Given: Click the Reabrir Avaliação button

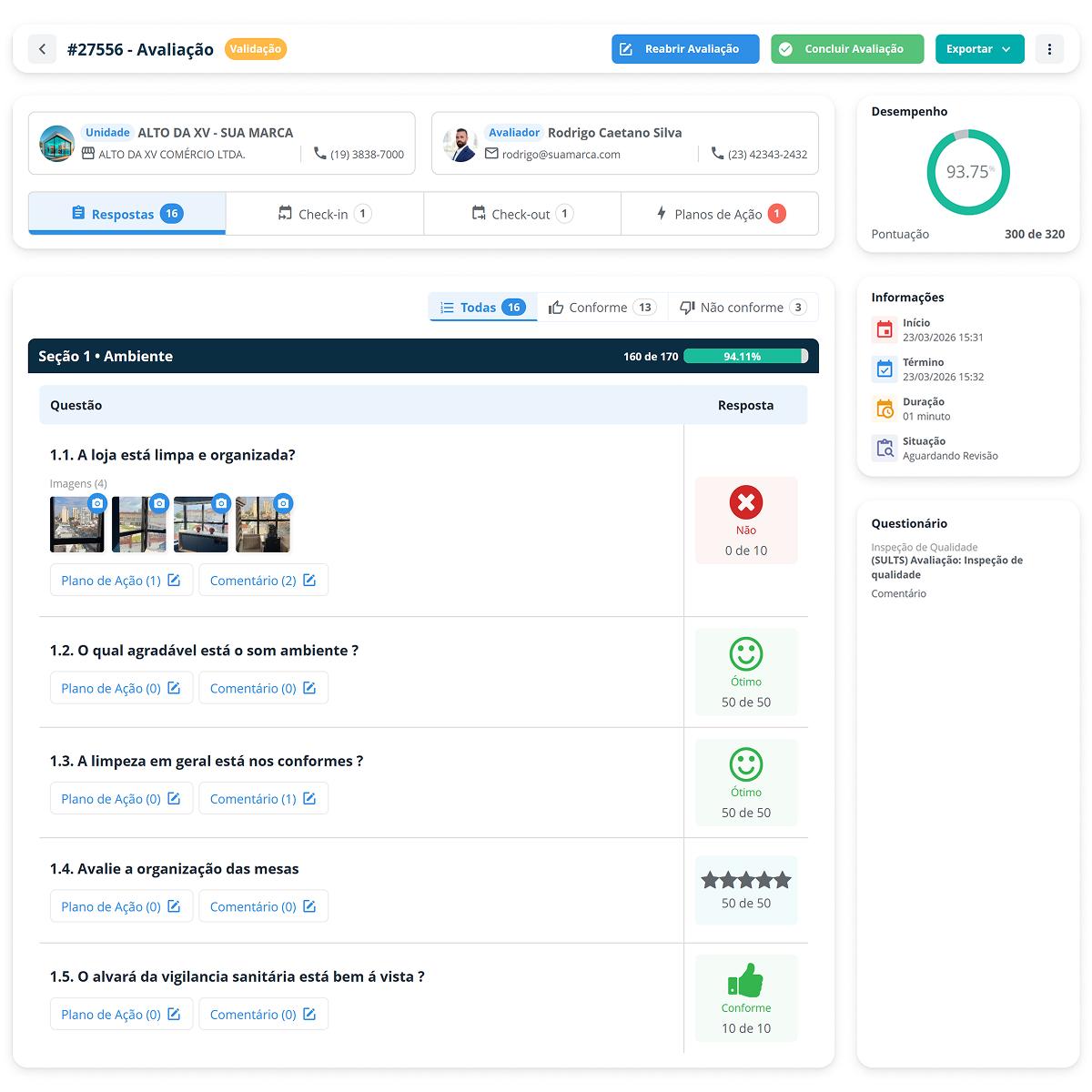Looking at the screenshot, I should [685, 48].
